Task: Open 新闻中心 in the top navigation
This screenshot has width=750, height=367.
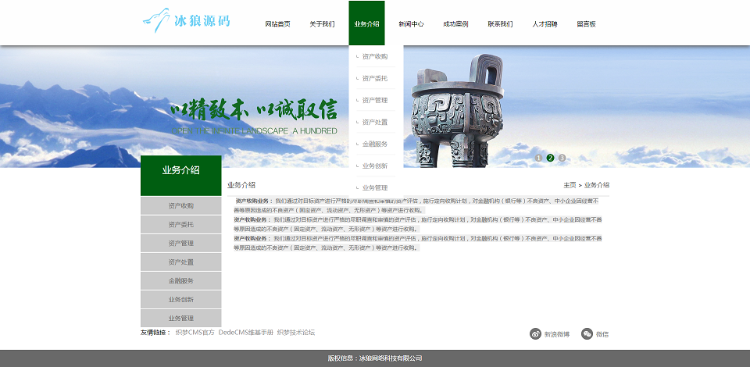Action: coord(411,24)
